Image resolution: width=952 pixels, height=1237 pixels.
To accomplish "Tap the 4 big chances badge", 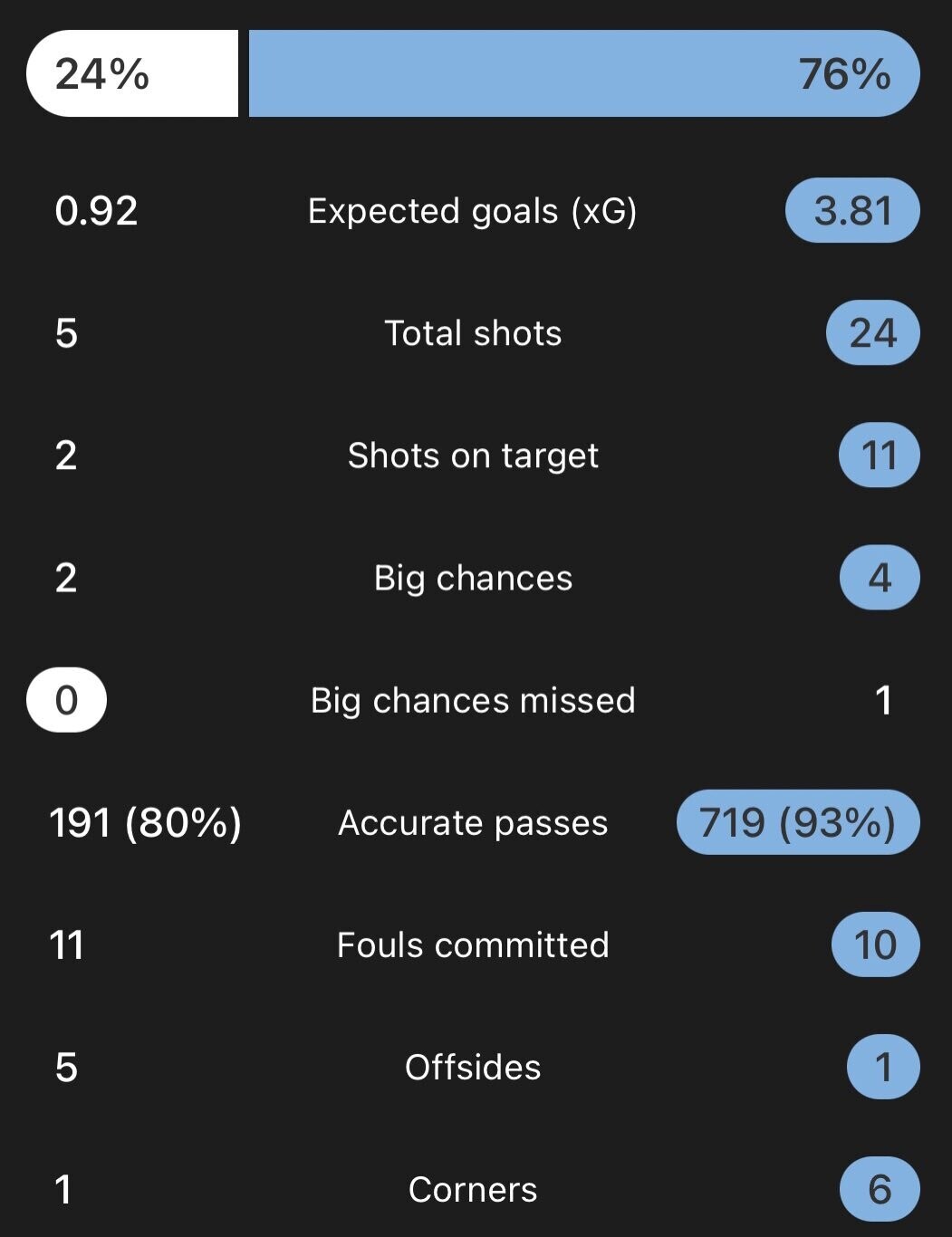I will pos(879,578).
